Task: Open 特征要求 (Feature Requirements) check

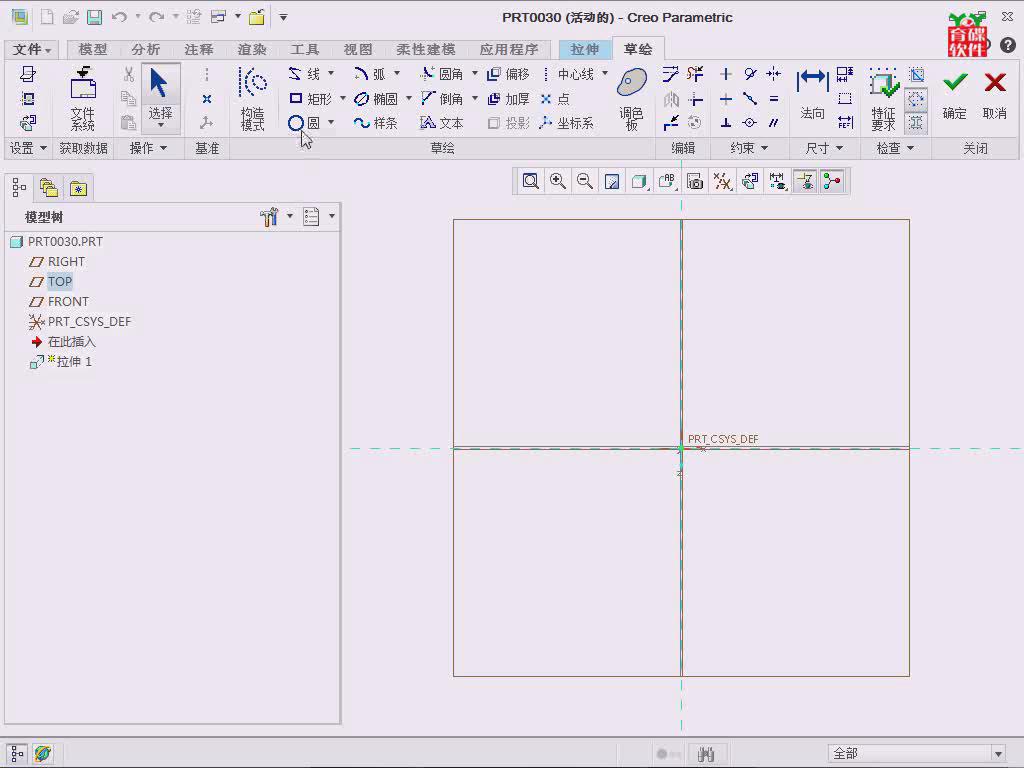Action: click(x=884, y=99)
